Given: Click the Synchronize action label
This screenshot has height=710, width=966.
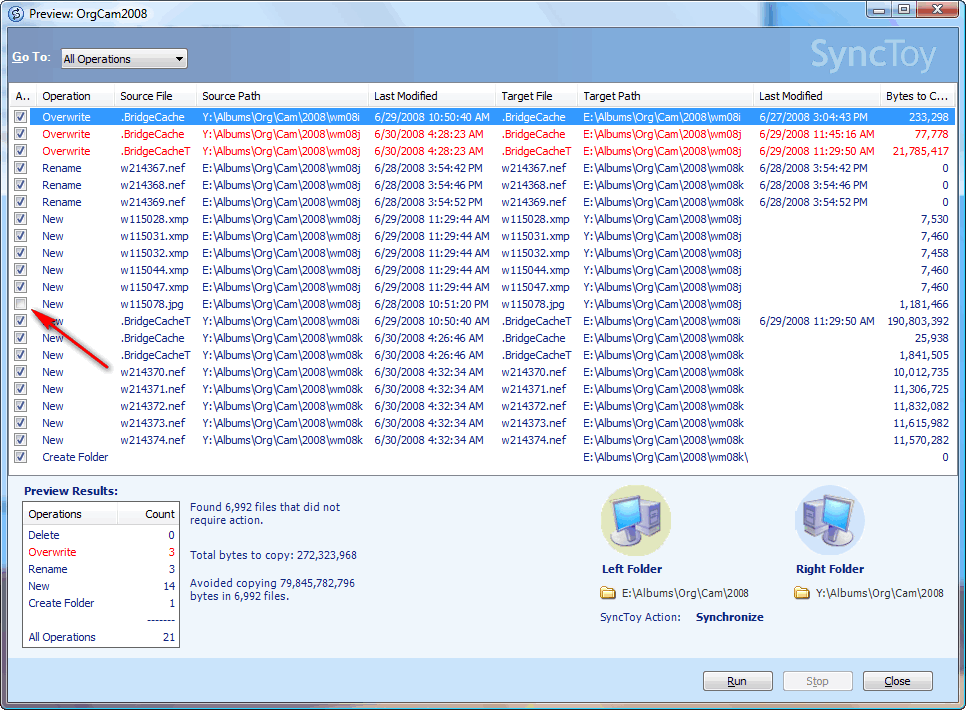Looking at the screenshot, I should pos(729,617).
